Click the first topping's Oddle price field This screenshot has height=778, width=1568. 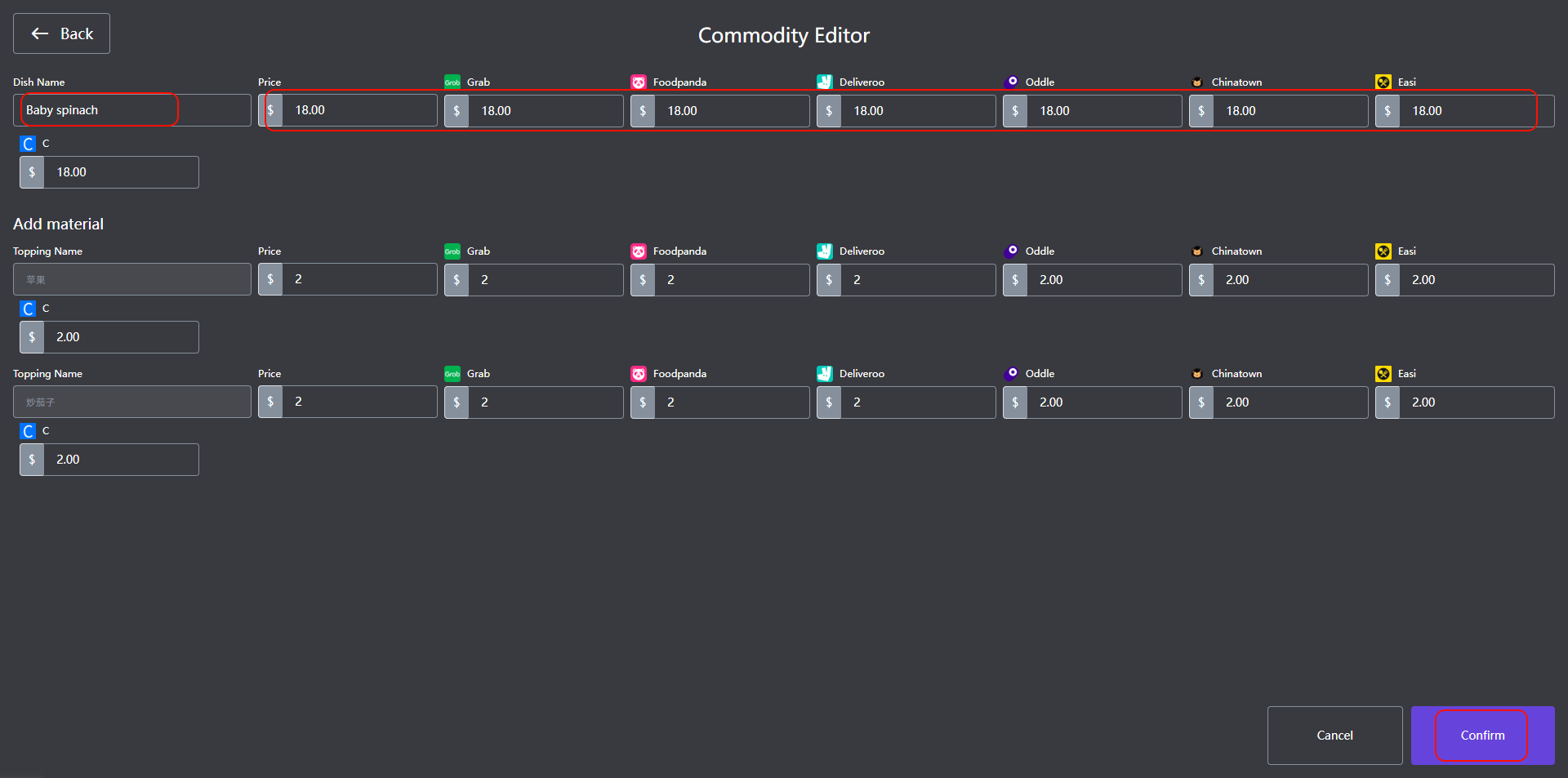(1102, 280)
